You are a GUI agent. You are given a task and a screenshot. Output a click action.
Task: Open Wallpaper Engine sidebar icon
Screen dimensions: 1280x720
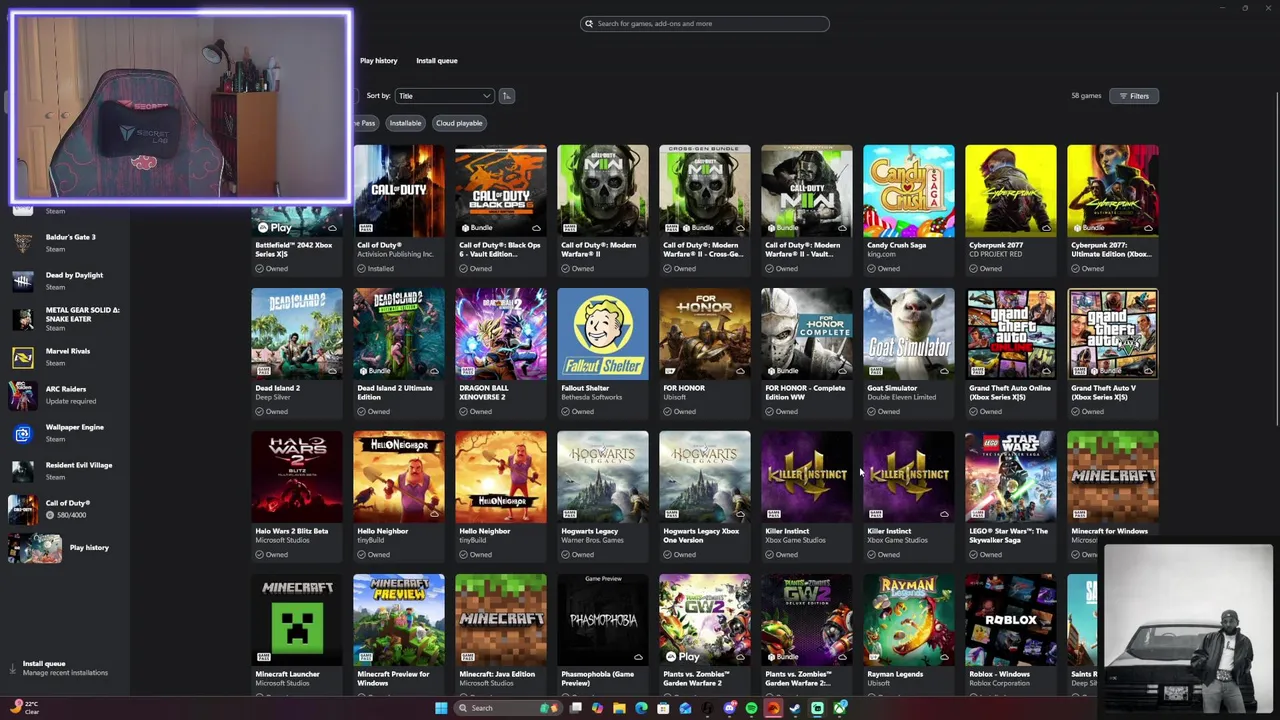tap(22, 433)
